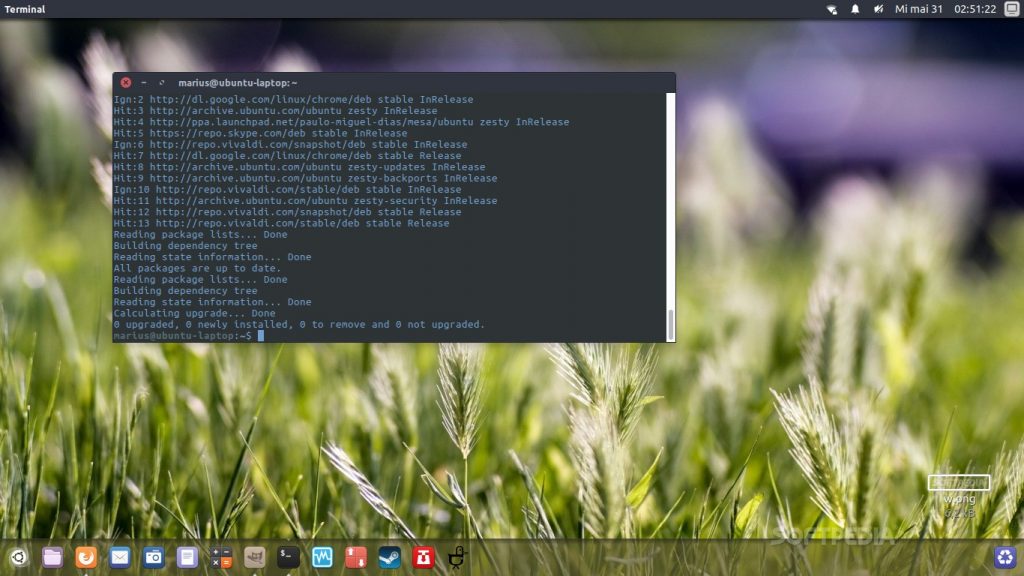
Task: Launch Firefox from the dock
Action: click(87, 557)
